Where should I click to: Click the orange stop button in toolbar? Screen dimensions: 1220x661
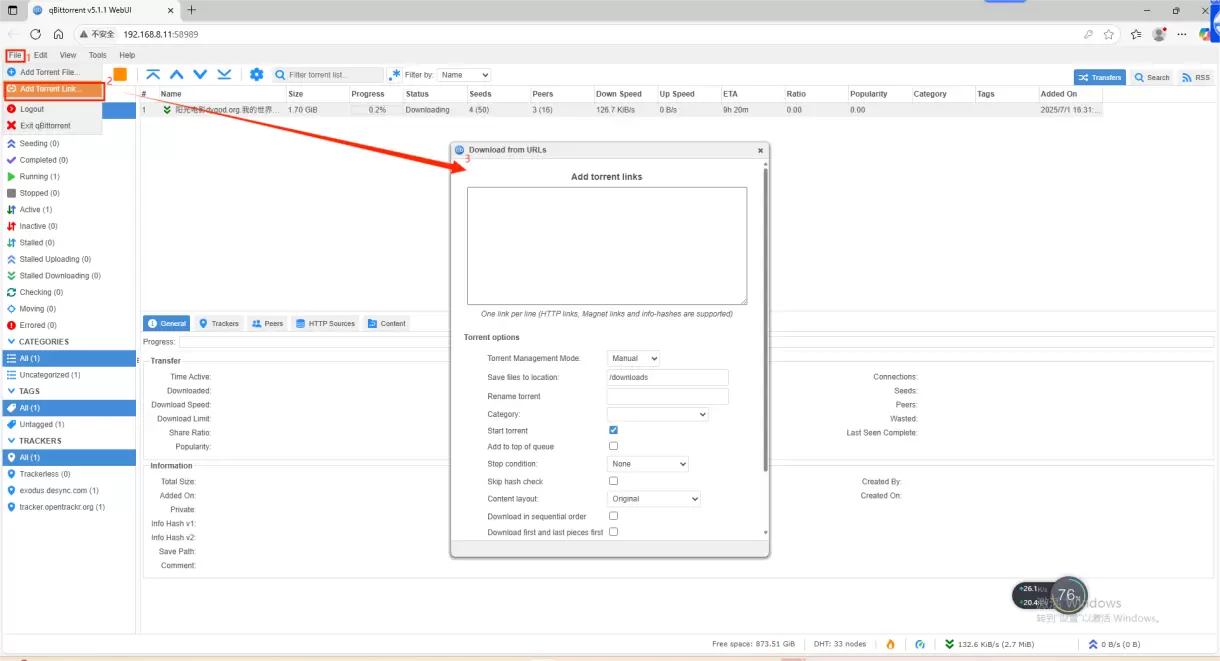tap(120, 75)
